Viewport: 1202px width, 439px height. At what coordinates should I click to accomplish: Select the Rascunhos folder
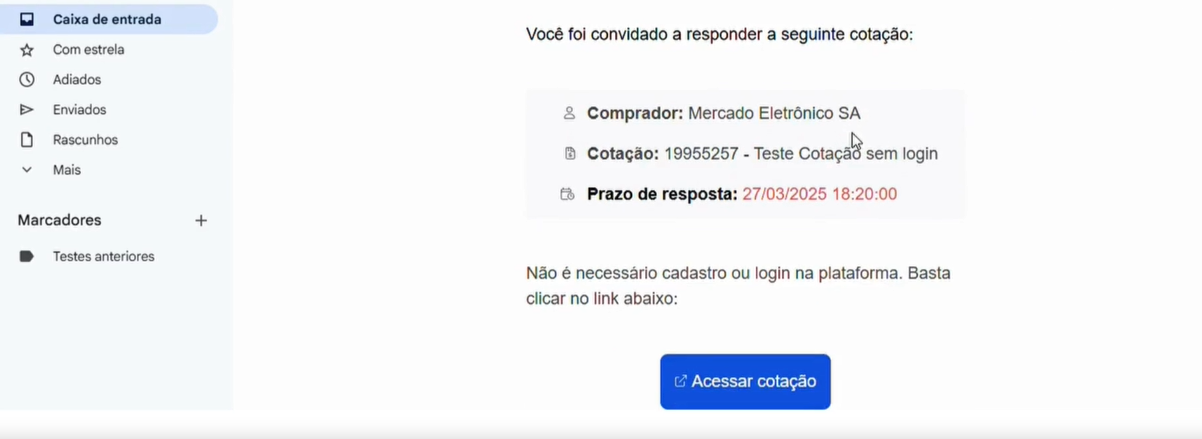click(x=85, y=140)
